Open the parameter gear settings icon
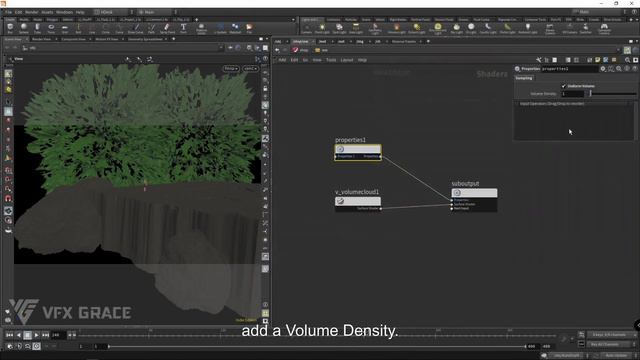The image size is (640, 360). (602, 69)
